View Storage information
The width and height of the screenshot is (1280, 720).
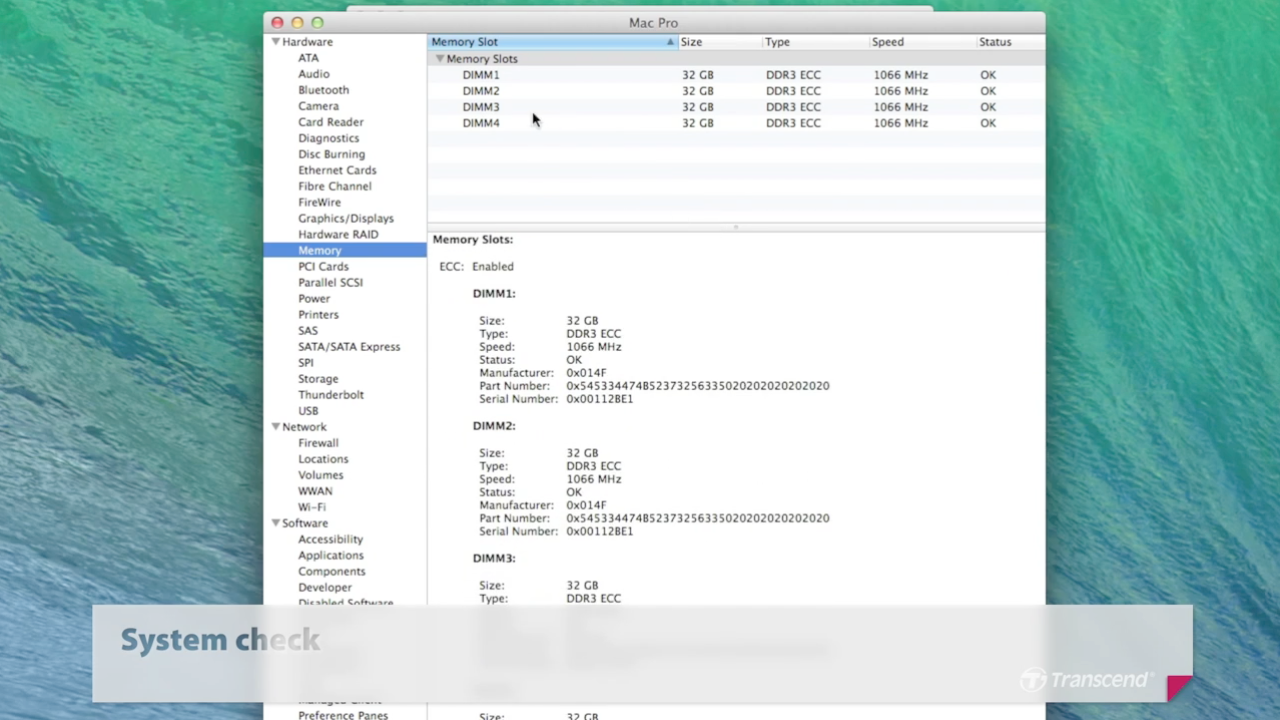(x=318, y=378)
